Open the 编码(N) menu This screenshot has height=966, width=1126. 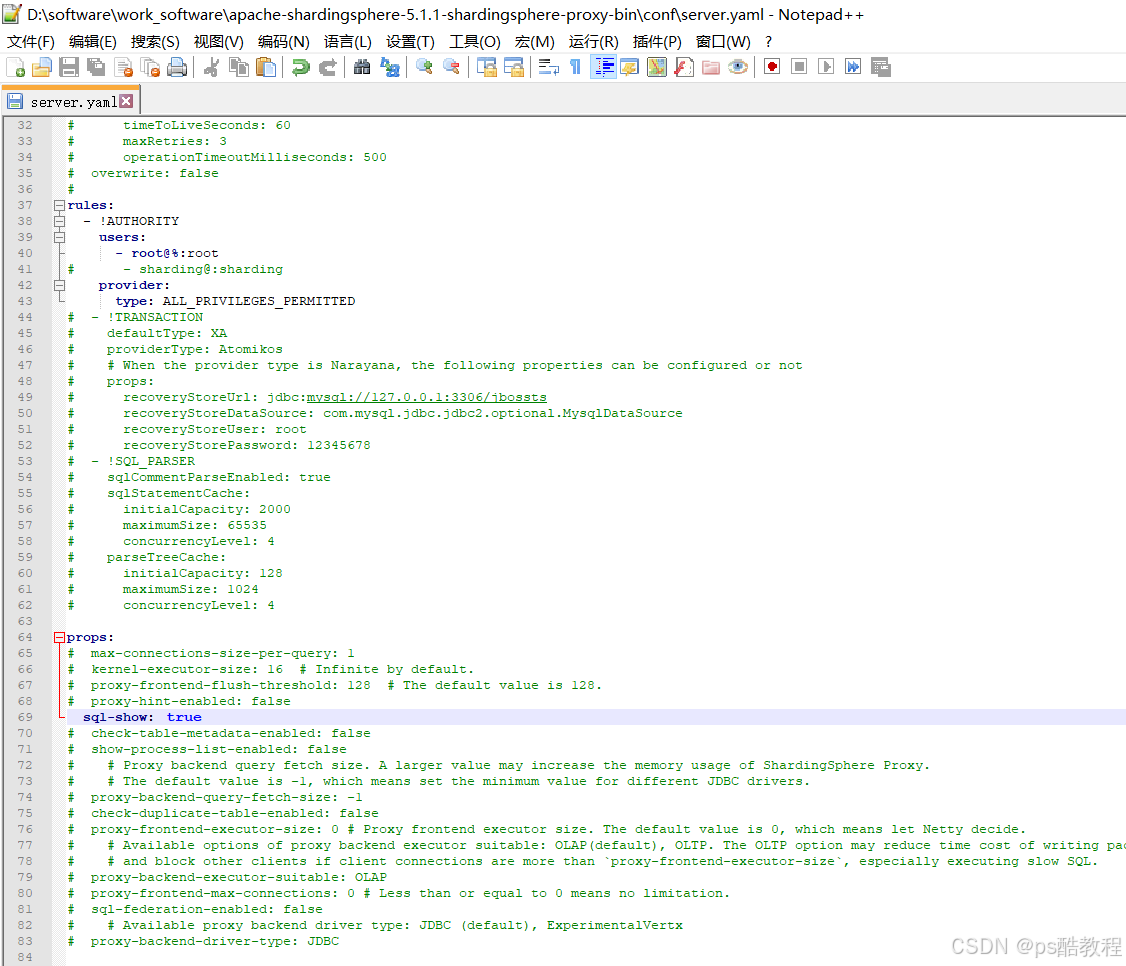click(284, 42)
